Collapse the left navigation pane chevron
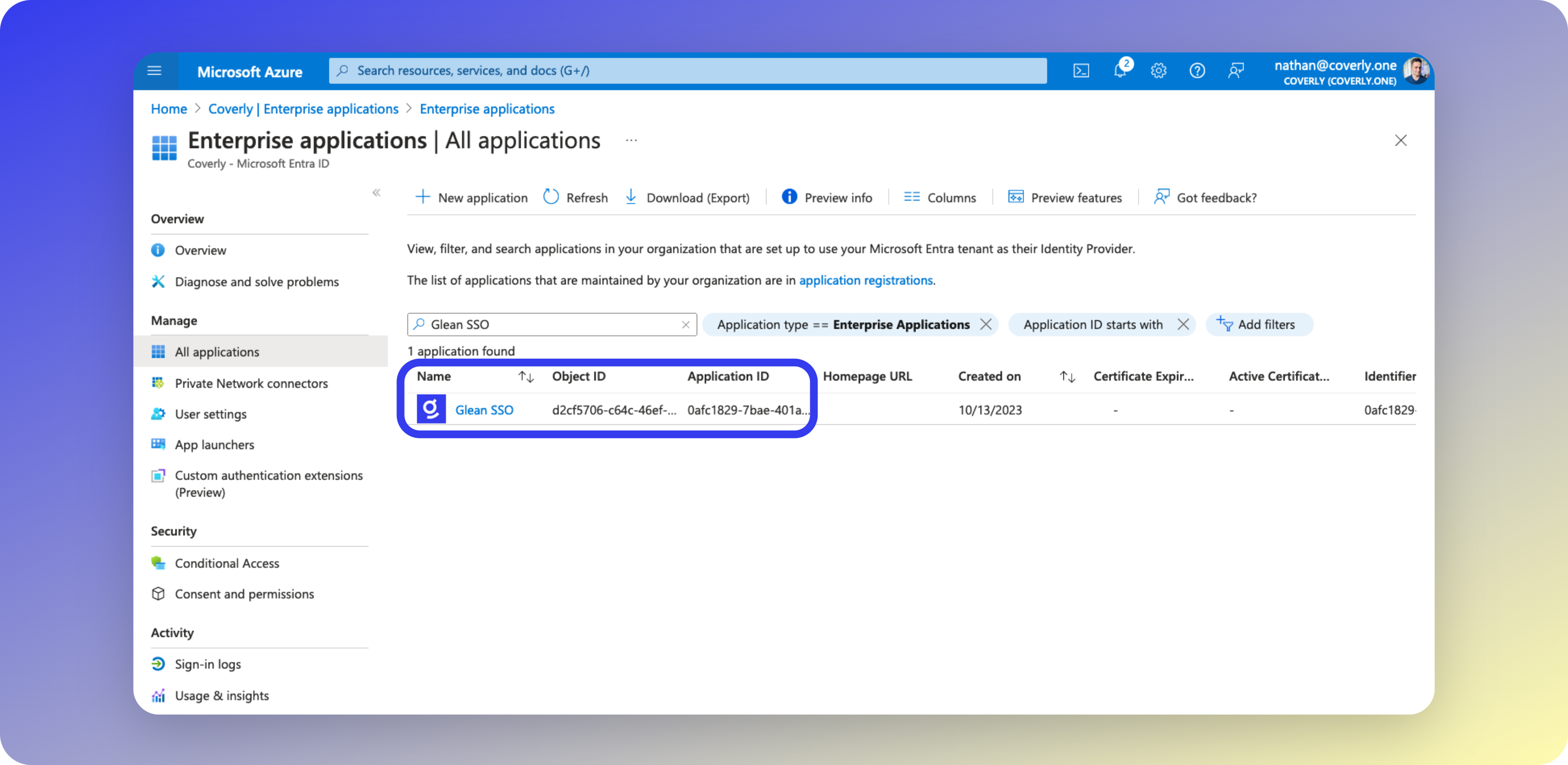 [376, 193]
